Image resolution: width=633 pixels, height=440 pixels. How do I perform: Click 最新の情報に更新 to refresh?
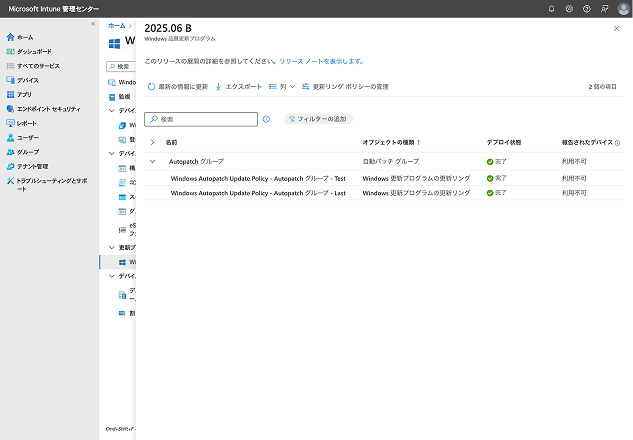point(178,86)
